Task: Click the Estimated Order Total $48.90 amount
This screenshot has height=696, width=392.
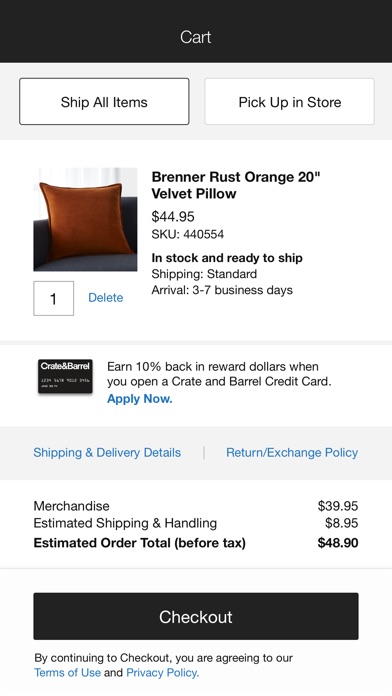Action: tap(338, 542)
